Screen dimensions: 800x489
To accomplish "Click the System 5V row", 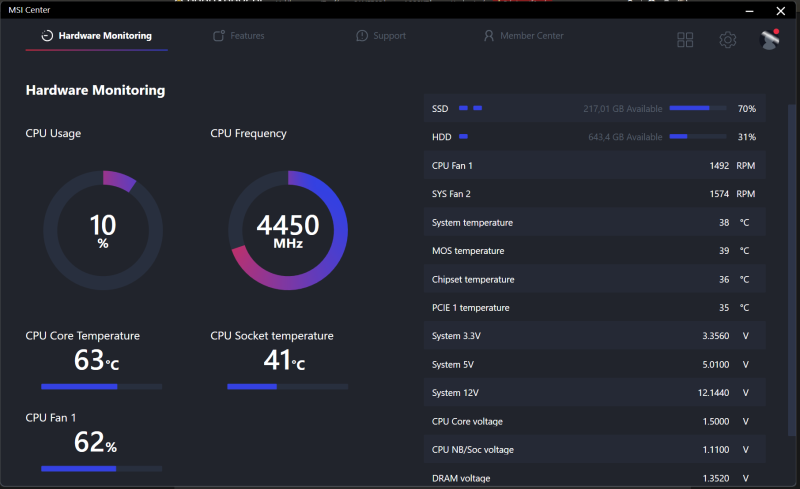I will tap(594, 364).
